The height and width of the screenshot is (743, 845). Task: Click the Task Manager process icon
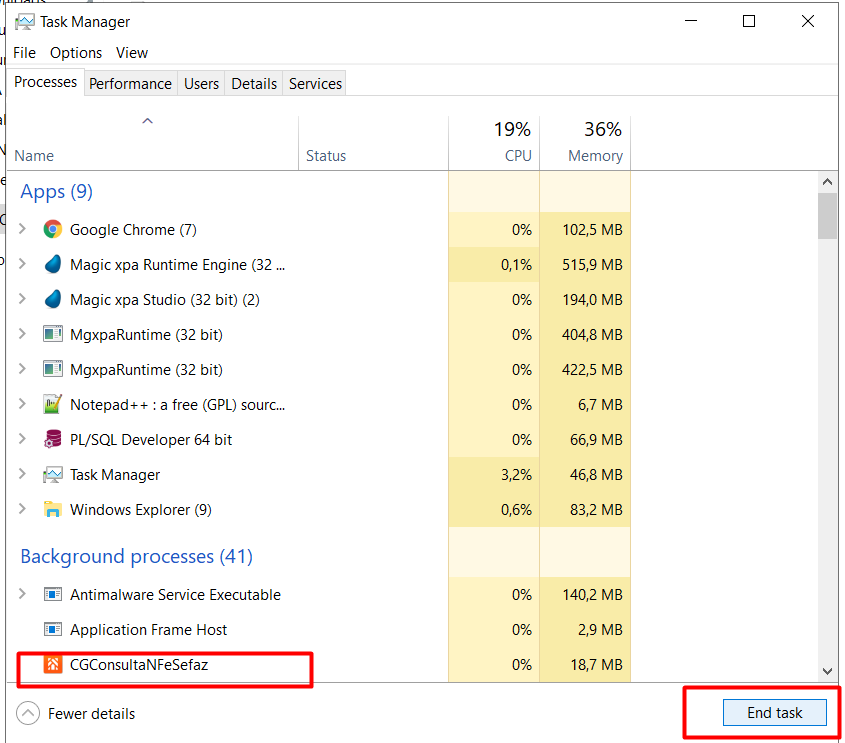(53, 475)
